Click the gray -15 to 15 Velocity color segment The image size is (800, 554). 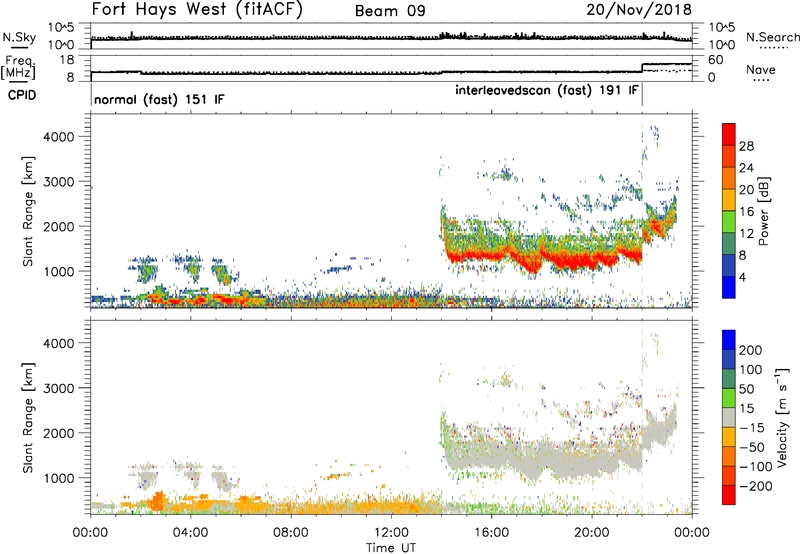tap(729, 417)
